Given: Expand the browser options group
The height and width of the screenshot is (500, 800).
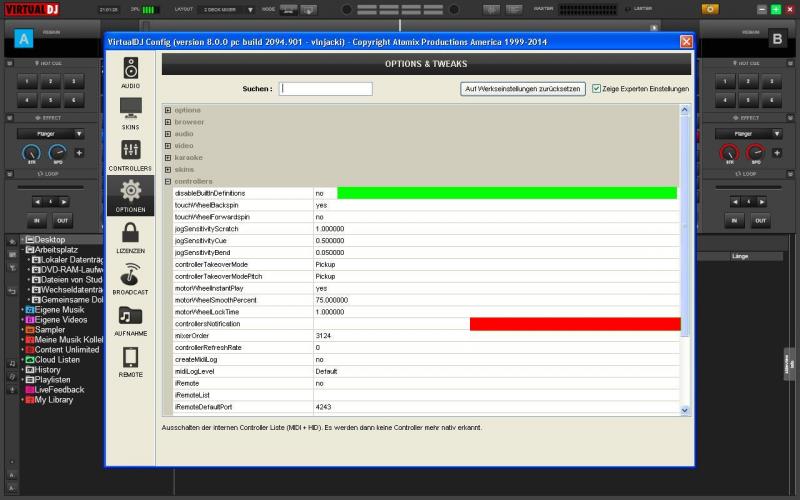Looking at the screenshot, I should (x=168, y=122).
